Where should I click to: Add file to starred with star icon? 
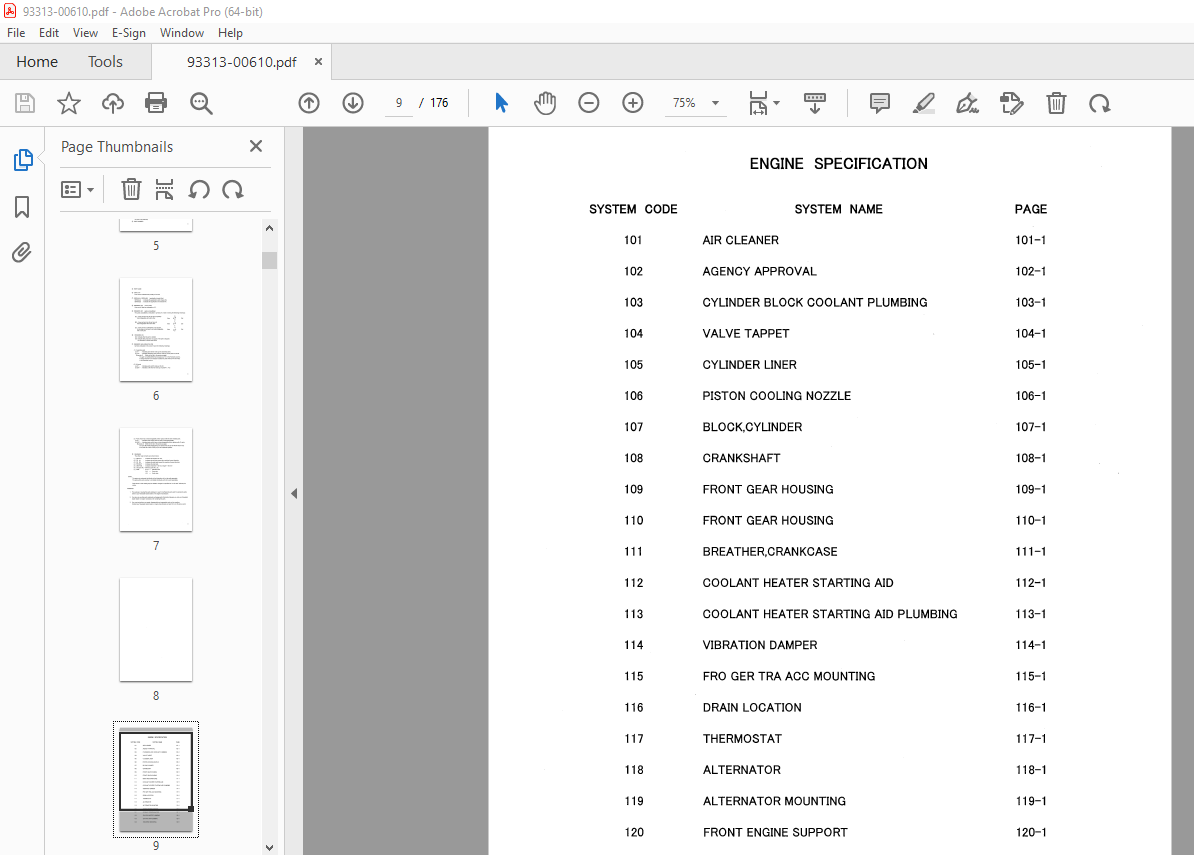pos(69,103)
